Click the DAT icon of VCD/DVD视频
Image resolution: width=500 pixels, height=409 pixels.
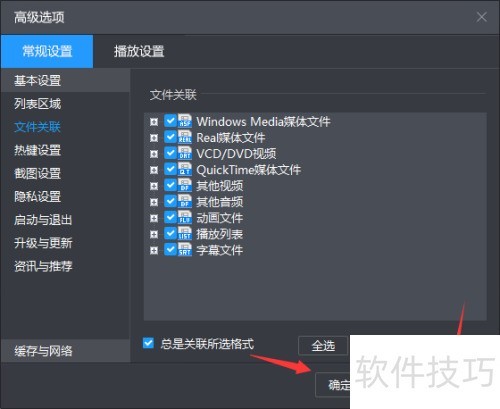point(185,153)
